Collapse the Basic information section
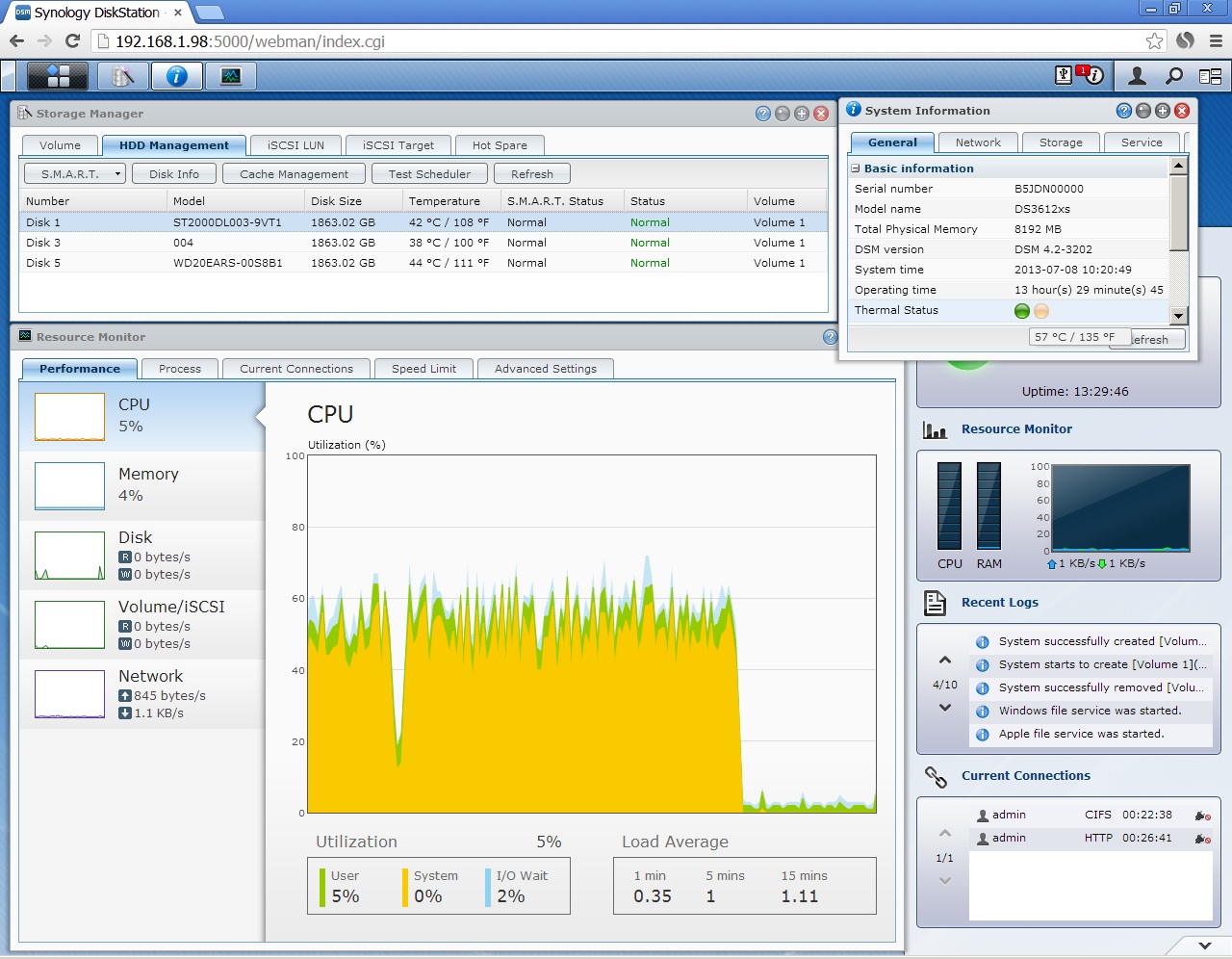Image resolution: width=1232 pixels, height=959 pixels. (x=856, y=168)
